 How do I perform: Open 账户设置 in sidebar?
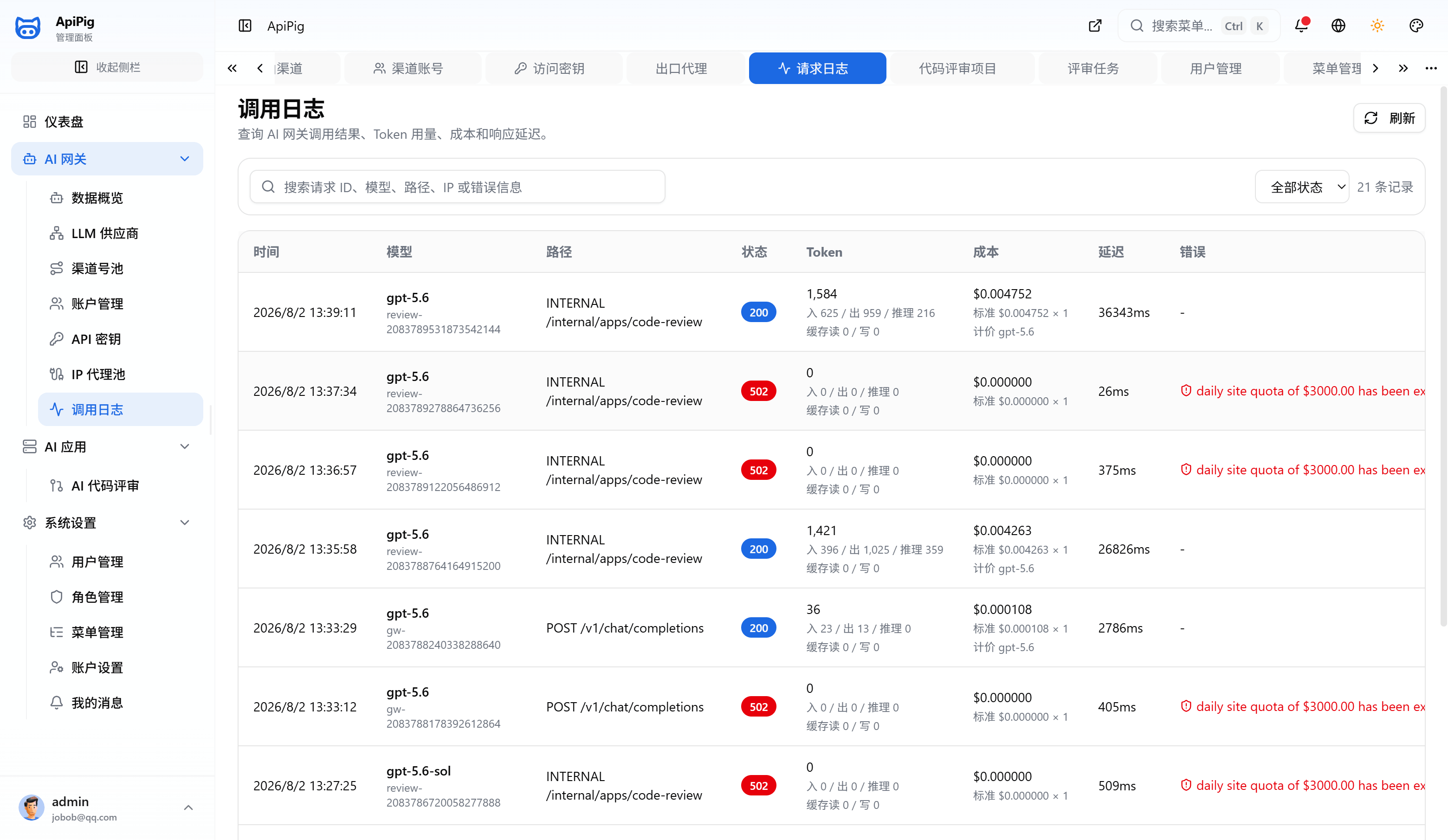(x=121, y=668)
